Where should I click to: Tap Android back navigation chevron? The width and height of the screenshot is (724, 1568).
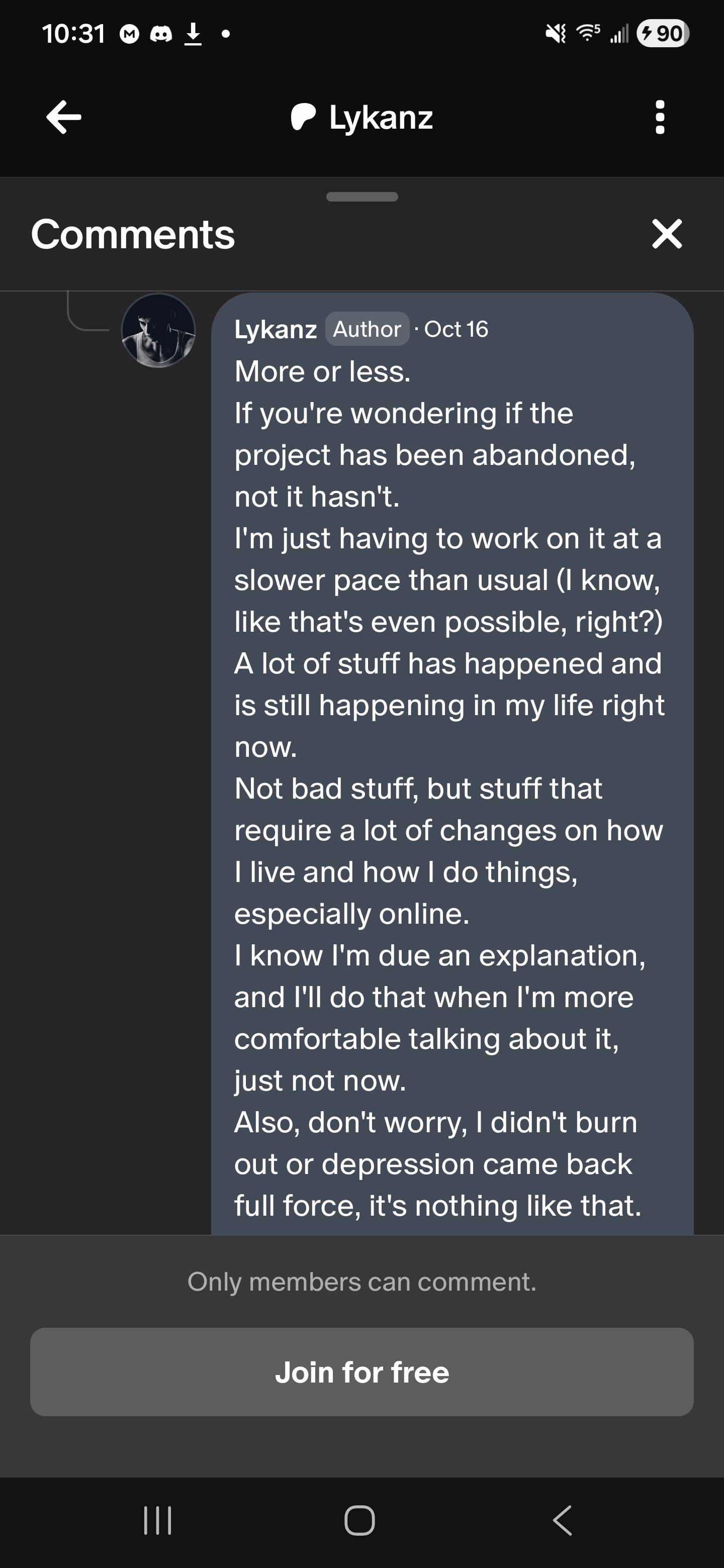point(563,1521)
